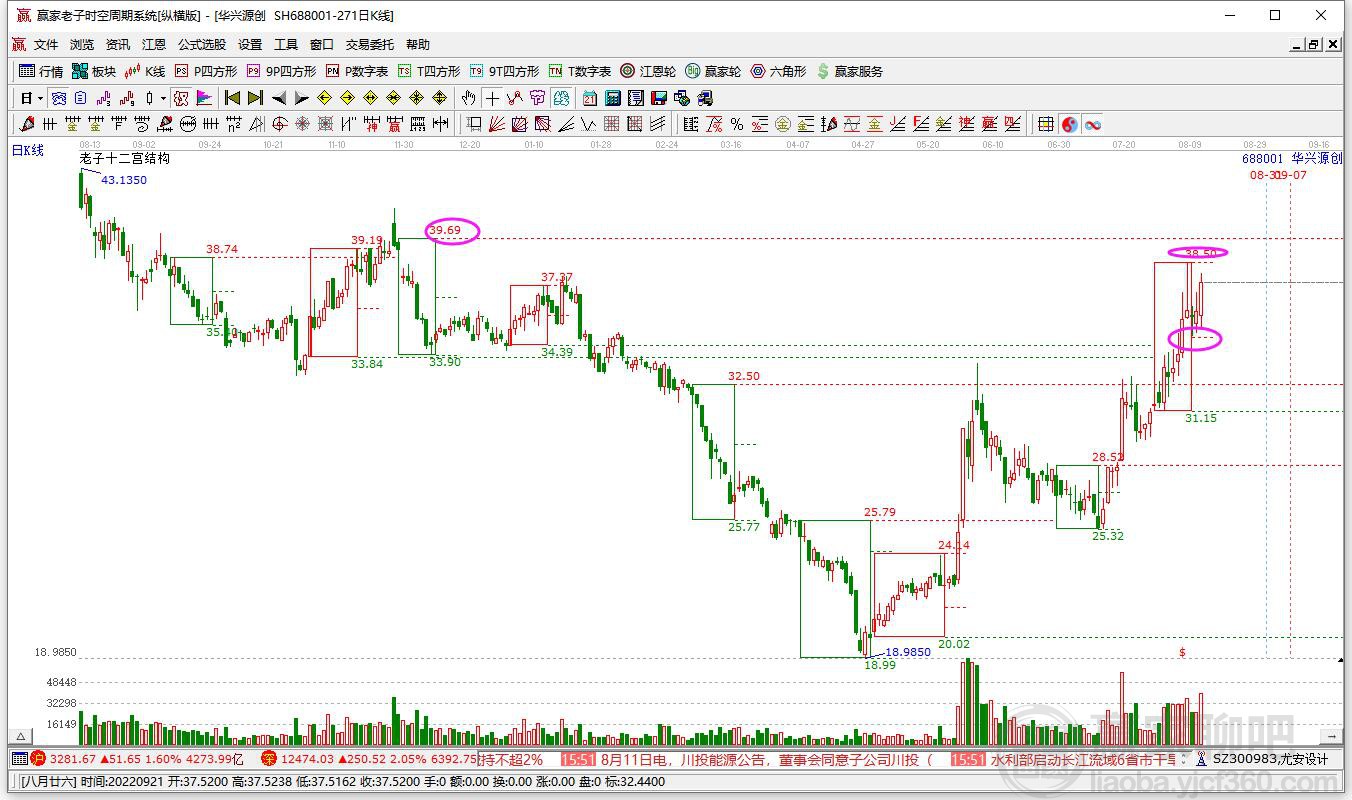Toggle the crosshair cursor tool
The width and height of the screenshot is (1352, 800).
[x=492, y=98]
